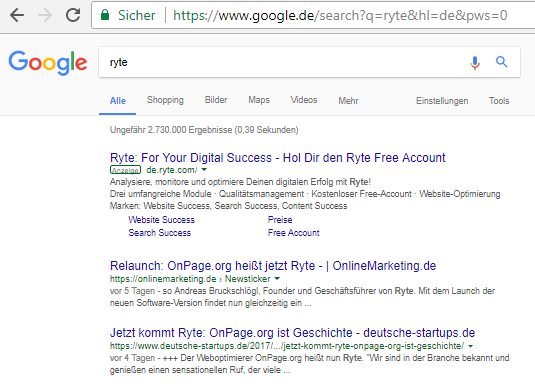Expand the Mehr menu
The height and width of the screenshot is (388, 535).
348,101
